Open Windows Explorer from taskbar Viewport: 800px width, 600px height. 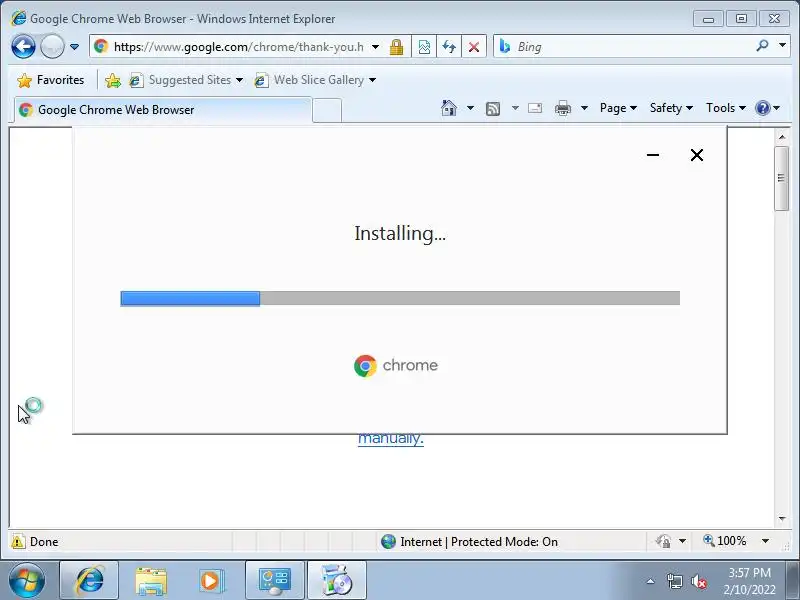pyautogui.click(x=151, y=581)
